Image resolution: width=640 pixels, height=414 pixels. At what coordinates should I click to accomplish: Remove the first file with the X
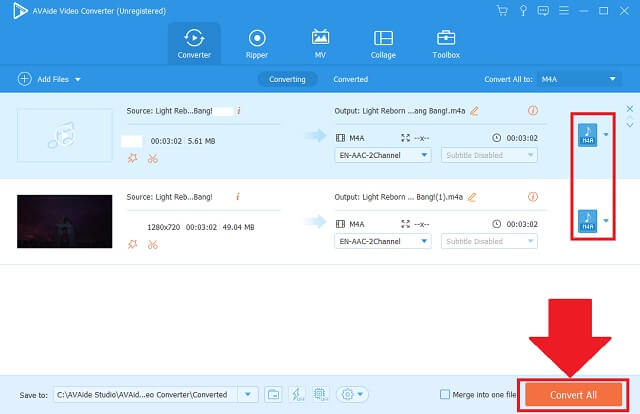(x=630, y=109)
